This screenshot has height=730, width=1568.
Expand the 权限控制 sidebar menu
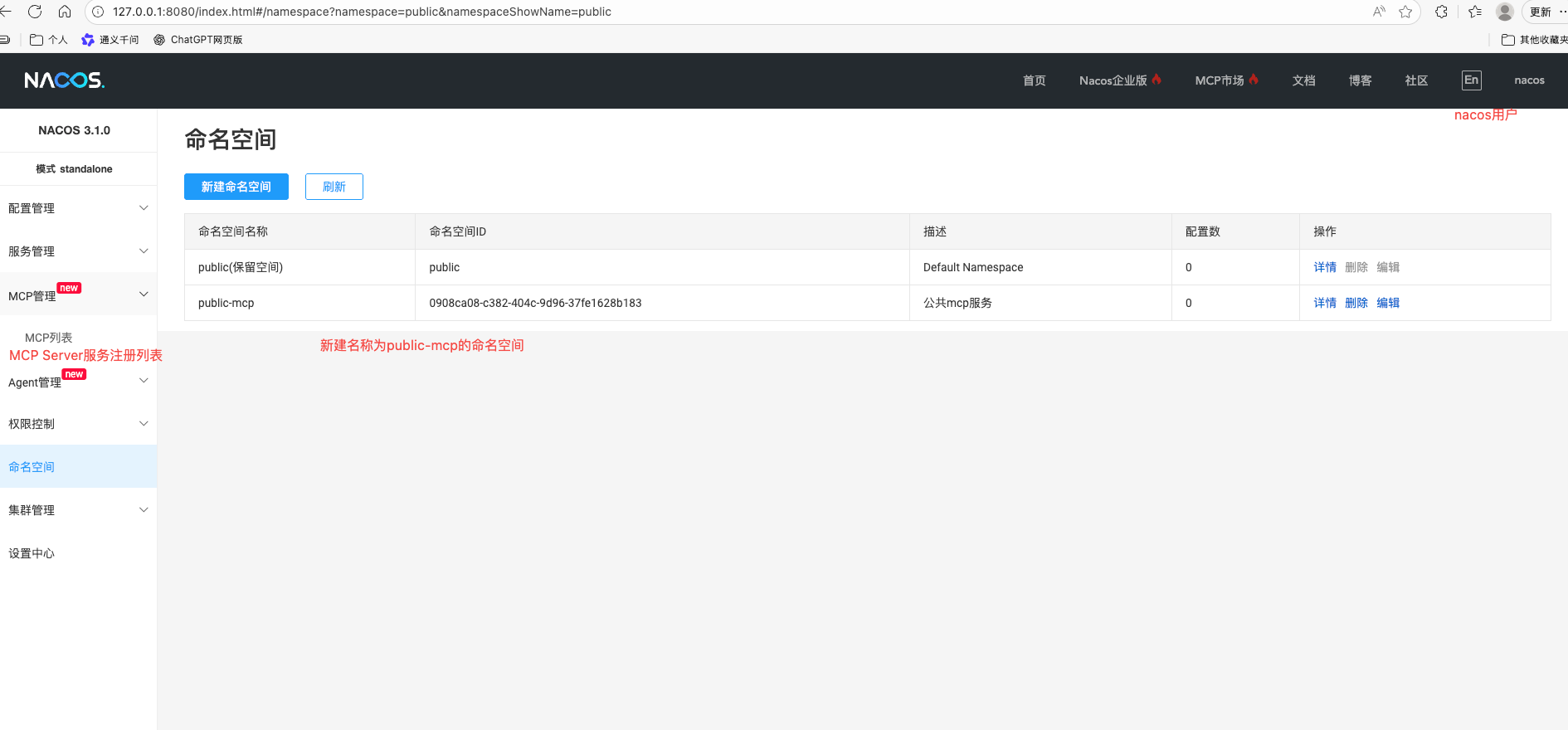click(x=78, y=424)
